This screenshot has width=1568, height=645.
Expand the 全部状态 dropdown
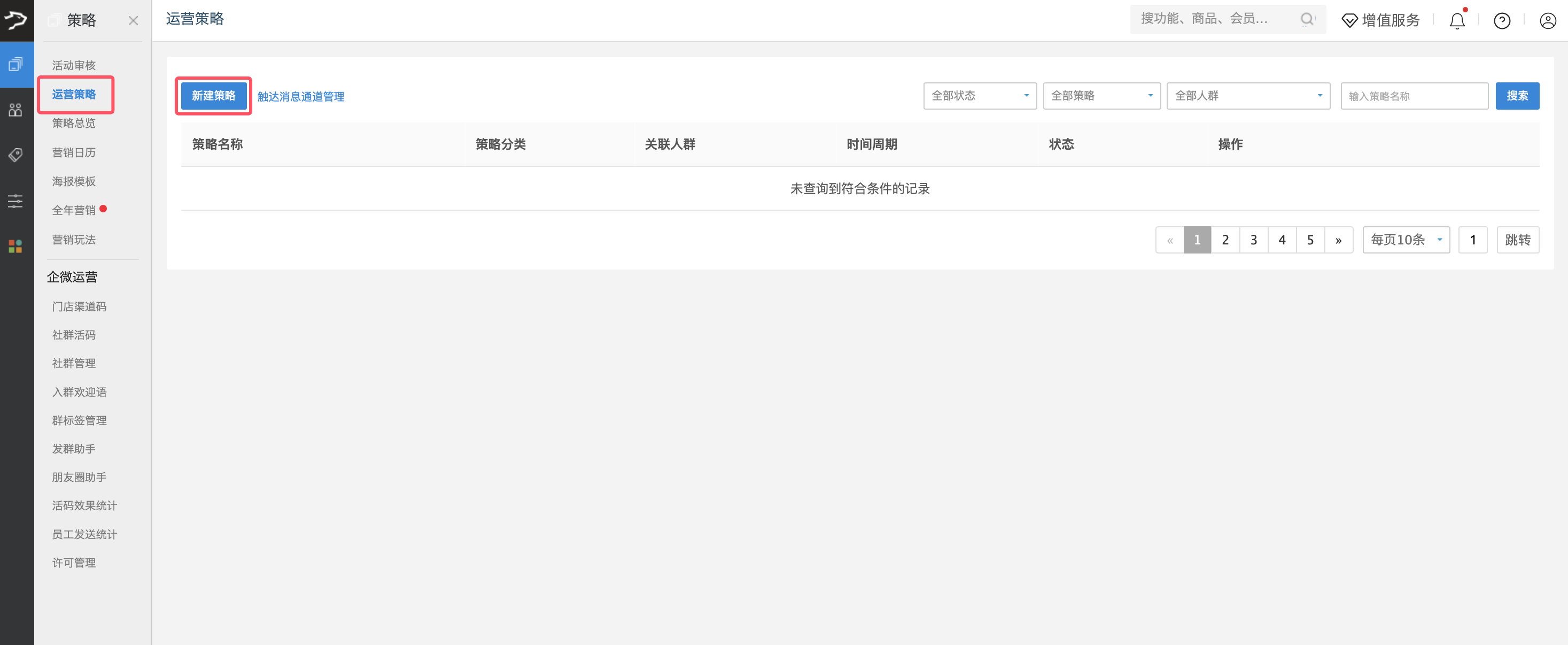click(x=980, y=96)
